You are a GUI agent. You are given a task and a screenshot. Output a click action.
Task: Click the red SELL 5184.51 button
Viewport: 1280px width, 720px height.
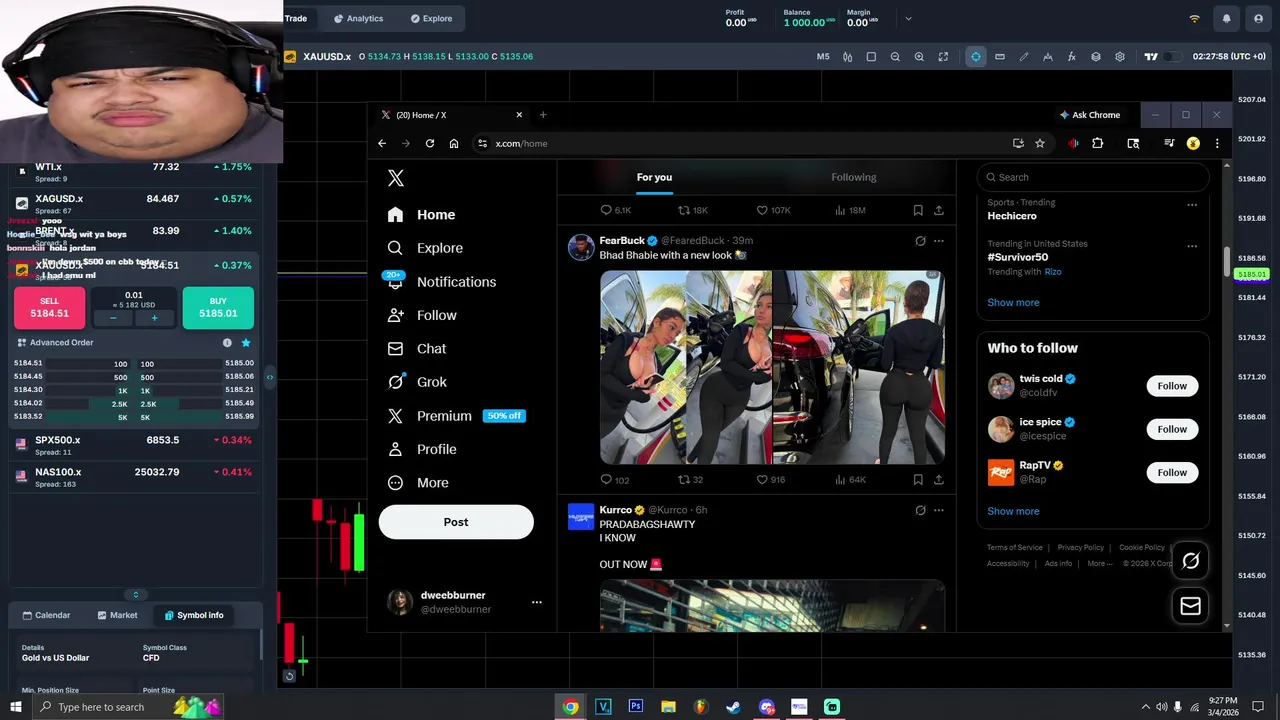point(49,307)
